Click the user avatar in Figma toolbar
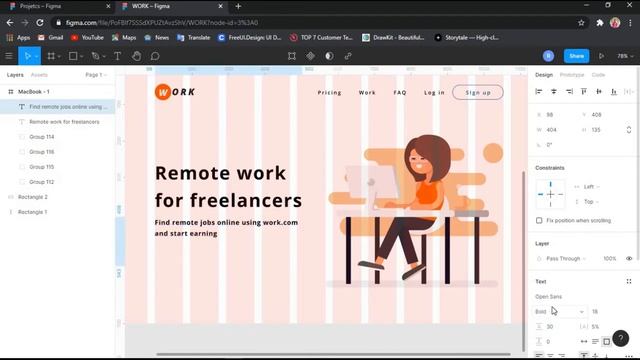This screenshot has width=640, height=360. click(548, 56)
